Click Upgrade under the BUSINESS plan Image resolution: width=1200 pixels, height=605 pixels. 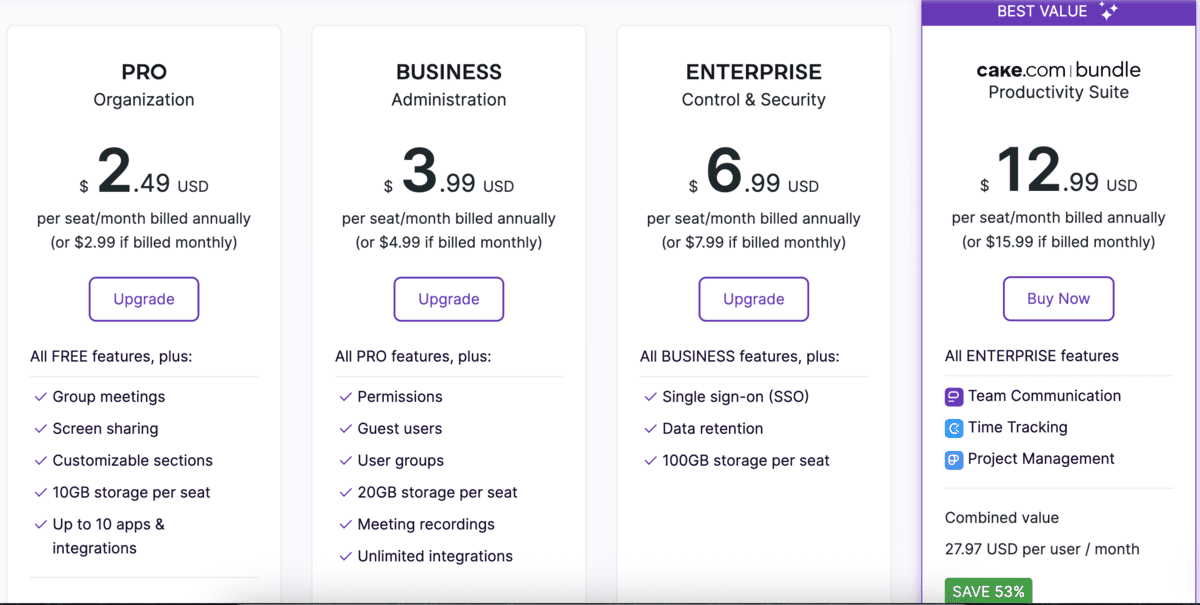coord(448,299)
